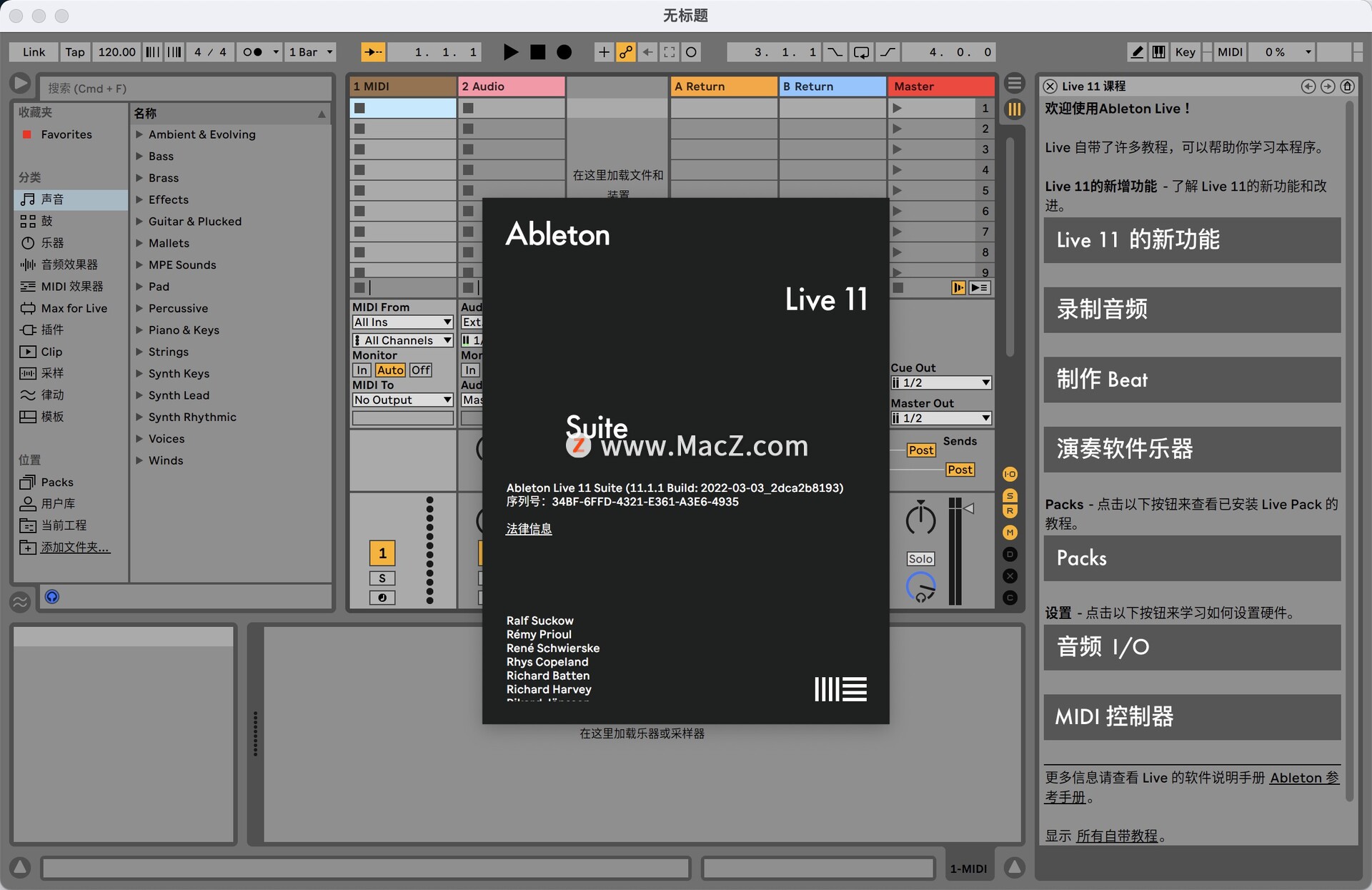Expand the Ambient & Evolving folder
Screen dimensions: 1372x890
pos(139,134)
